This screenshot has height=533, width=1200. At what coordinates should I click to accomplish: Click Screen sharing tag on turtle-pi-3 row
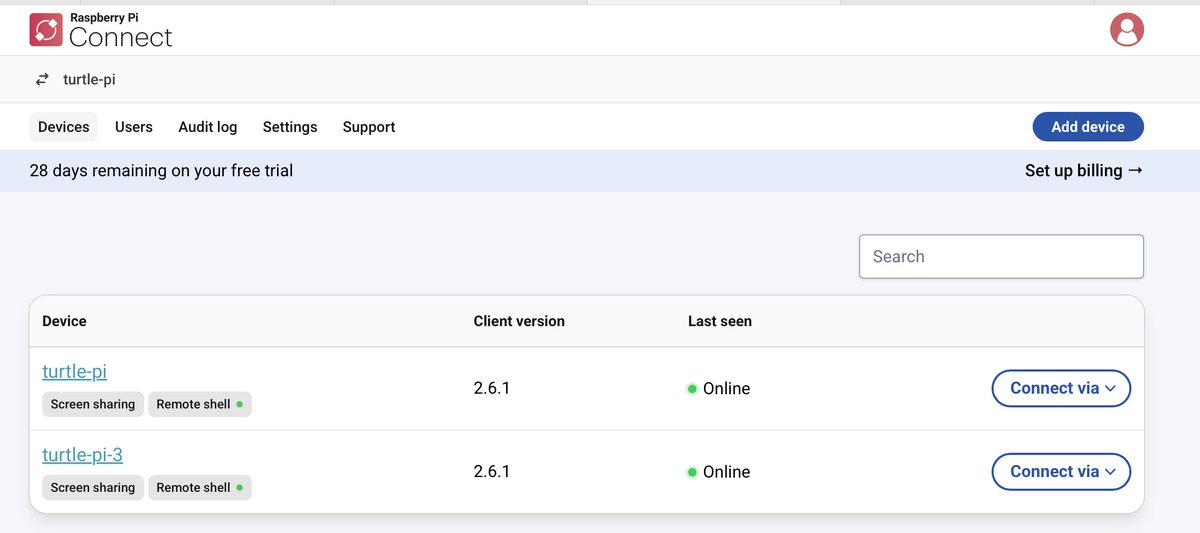point(93,487)
